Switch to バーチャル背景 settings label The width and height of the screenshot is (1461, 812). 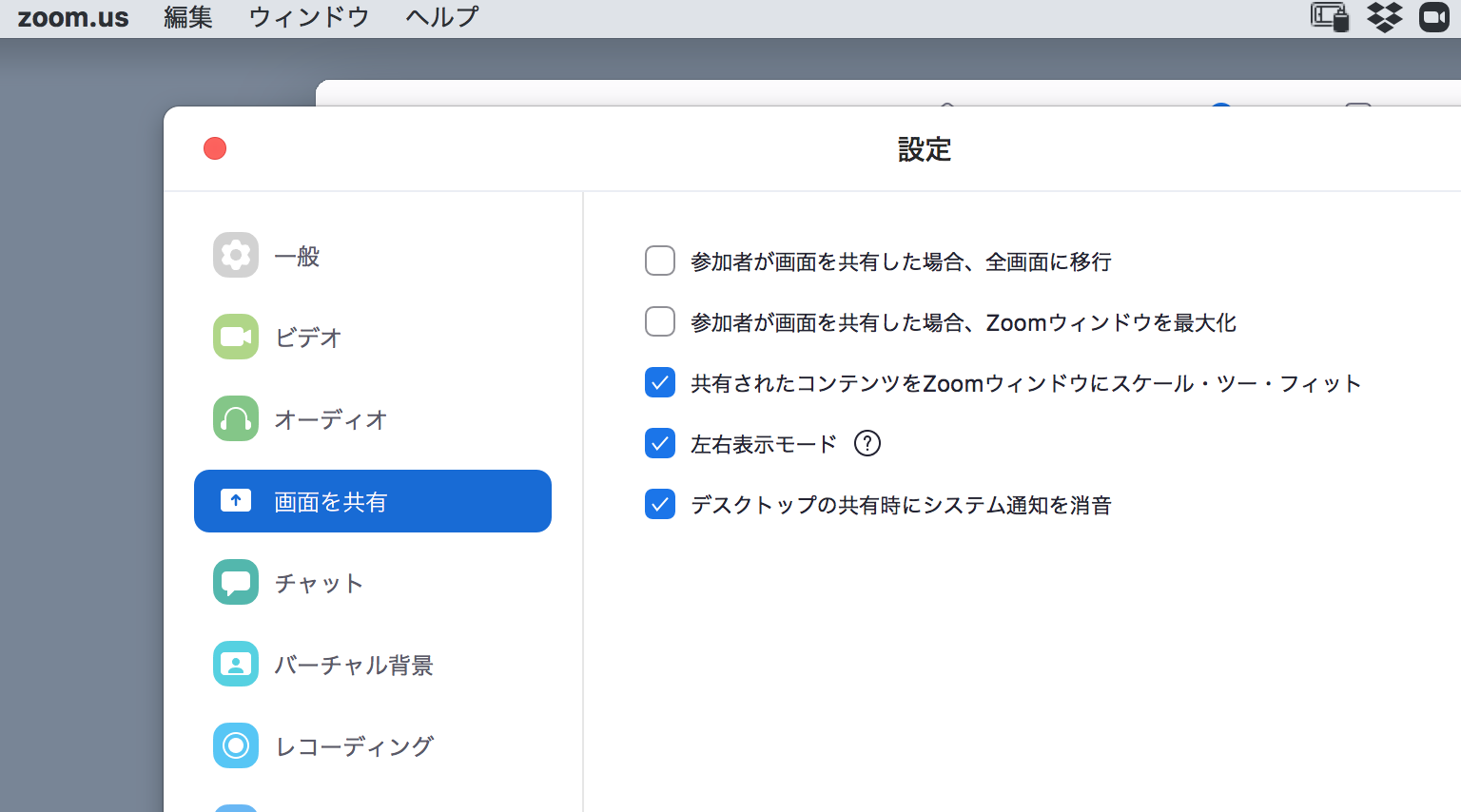(354, 665)
